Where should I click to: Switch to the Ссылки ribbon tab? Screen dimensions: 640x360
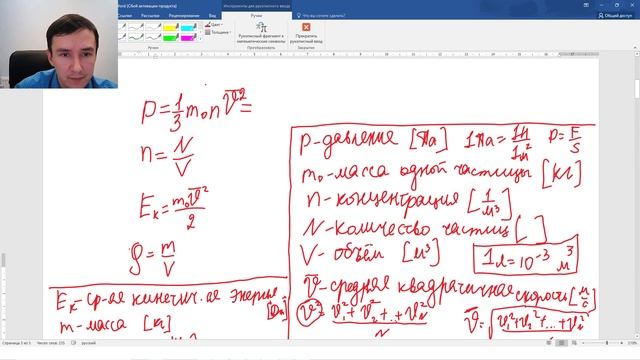coord(125,16)
